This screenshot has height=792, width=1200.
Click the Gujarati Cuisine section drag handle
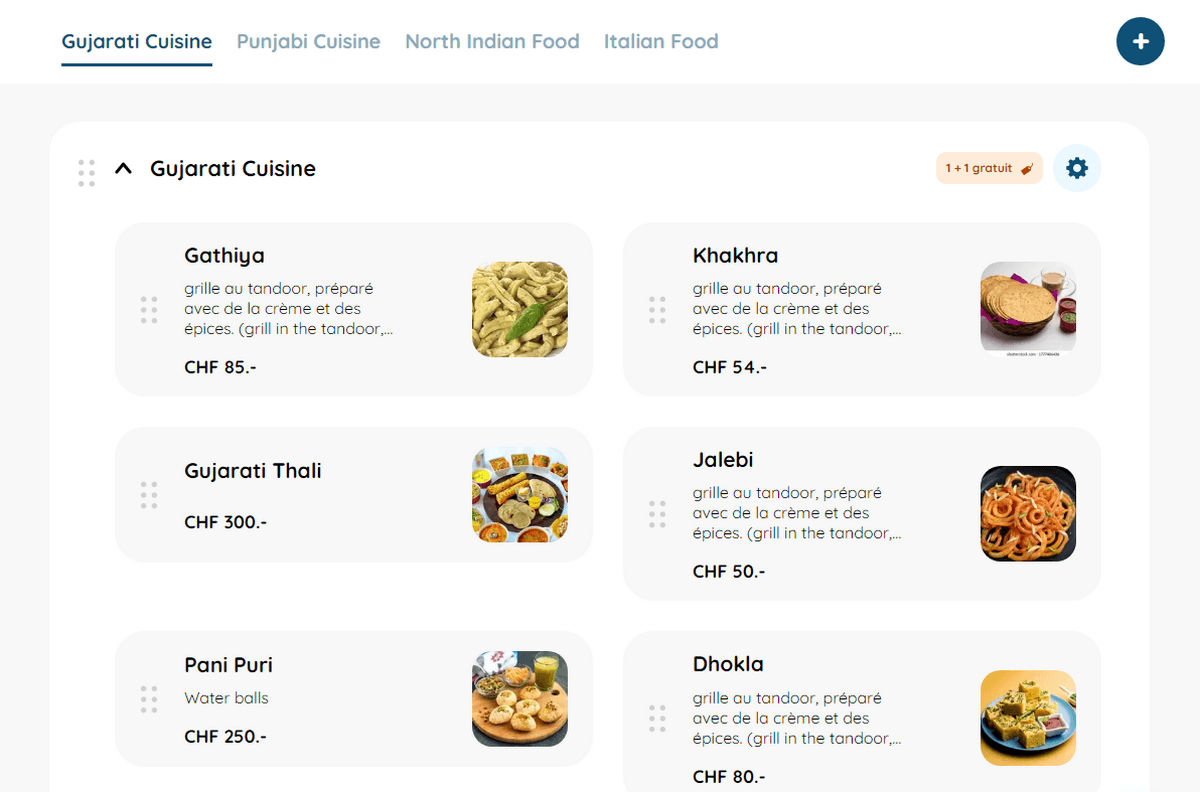87,172
